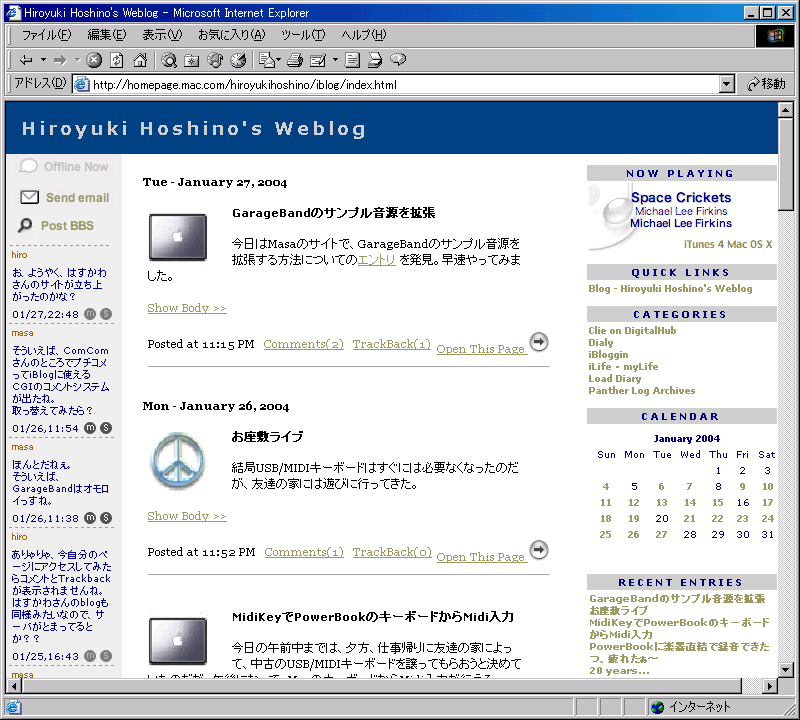800x720 pixels.
Task: Click the Edit page toolbar icon
Action: pos(317,60)
